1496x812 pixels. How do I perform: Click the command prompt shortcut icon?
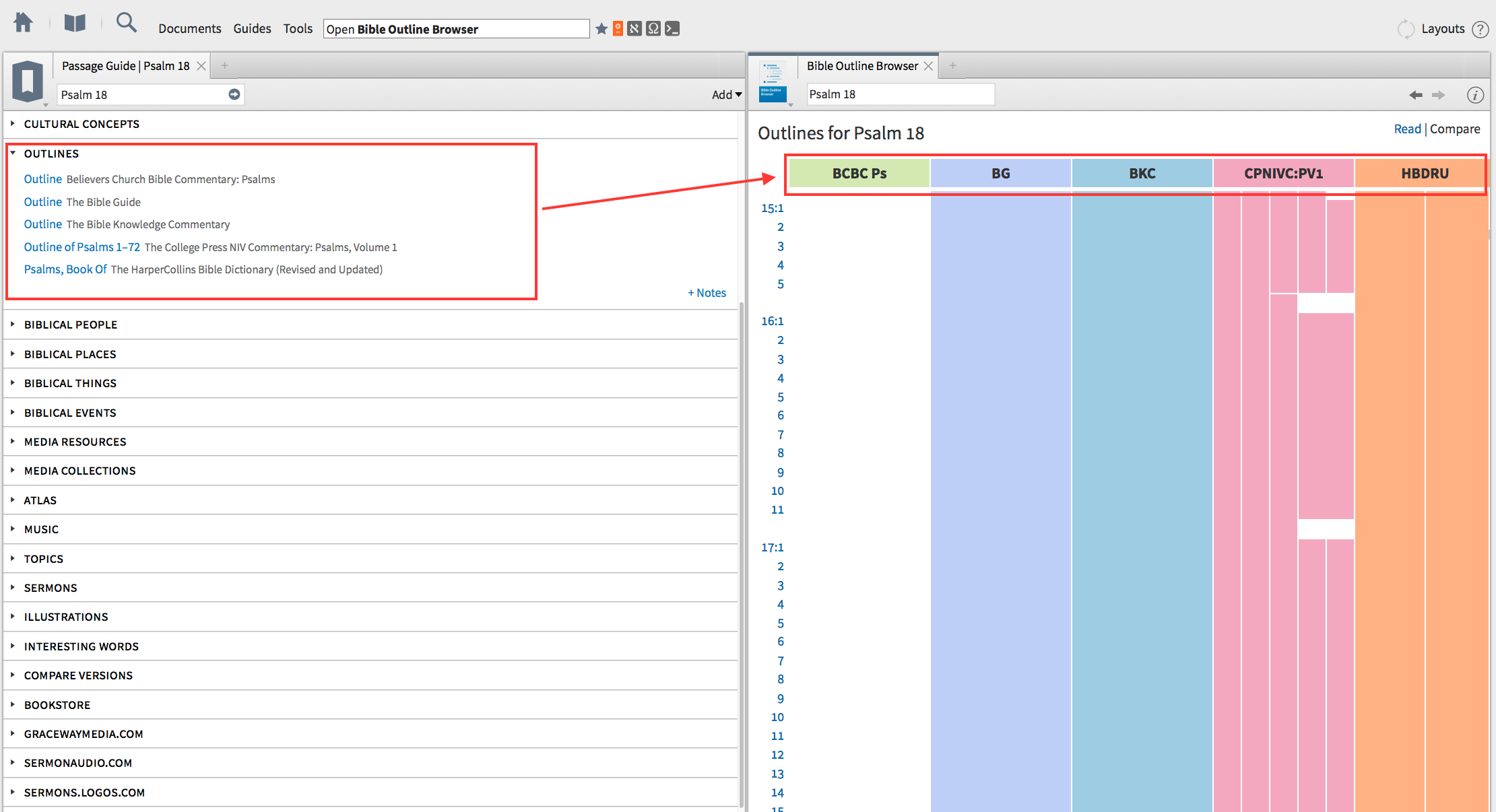[x=672, y=28]
